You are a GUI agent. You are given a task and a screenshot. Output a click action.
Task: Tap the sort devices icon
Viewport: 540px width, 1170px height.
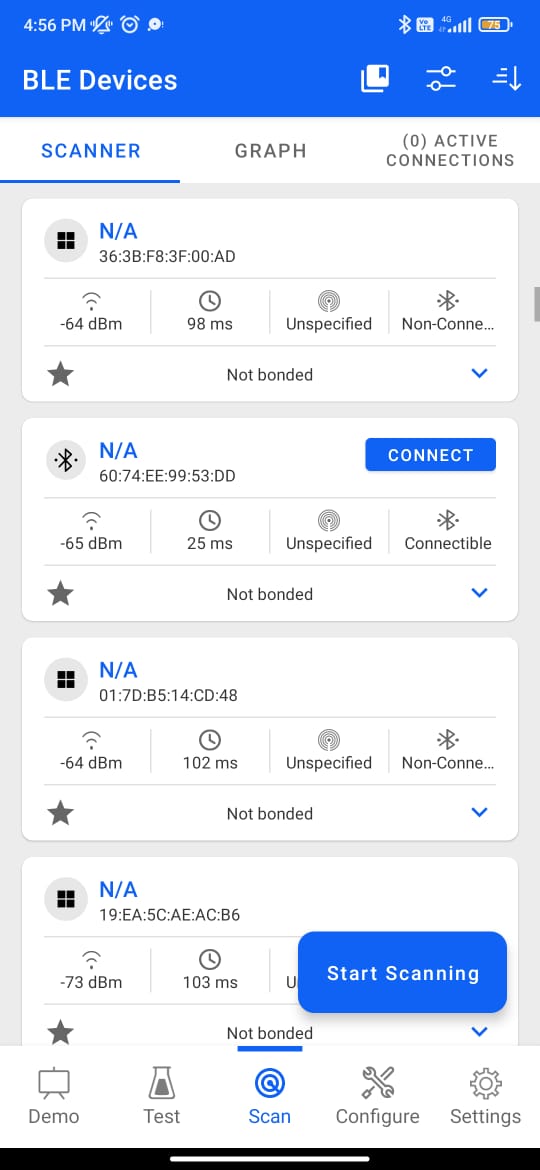pos(506,78)
